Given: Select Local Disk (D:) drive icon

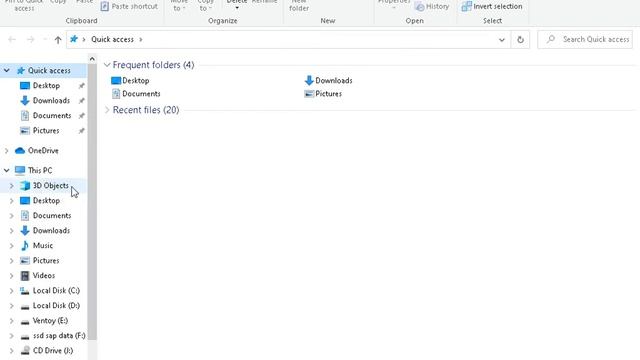Looking at the screenshot, I should pyautogui.click(x=25, y=307).
